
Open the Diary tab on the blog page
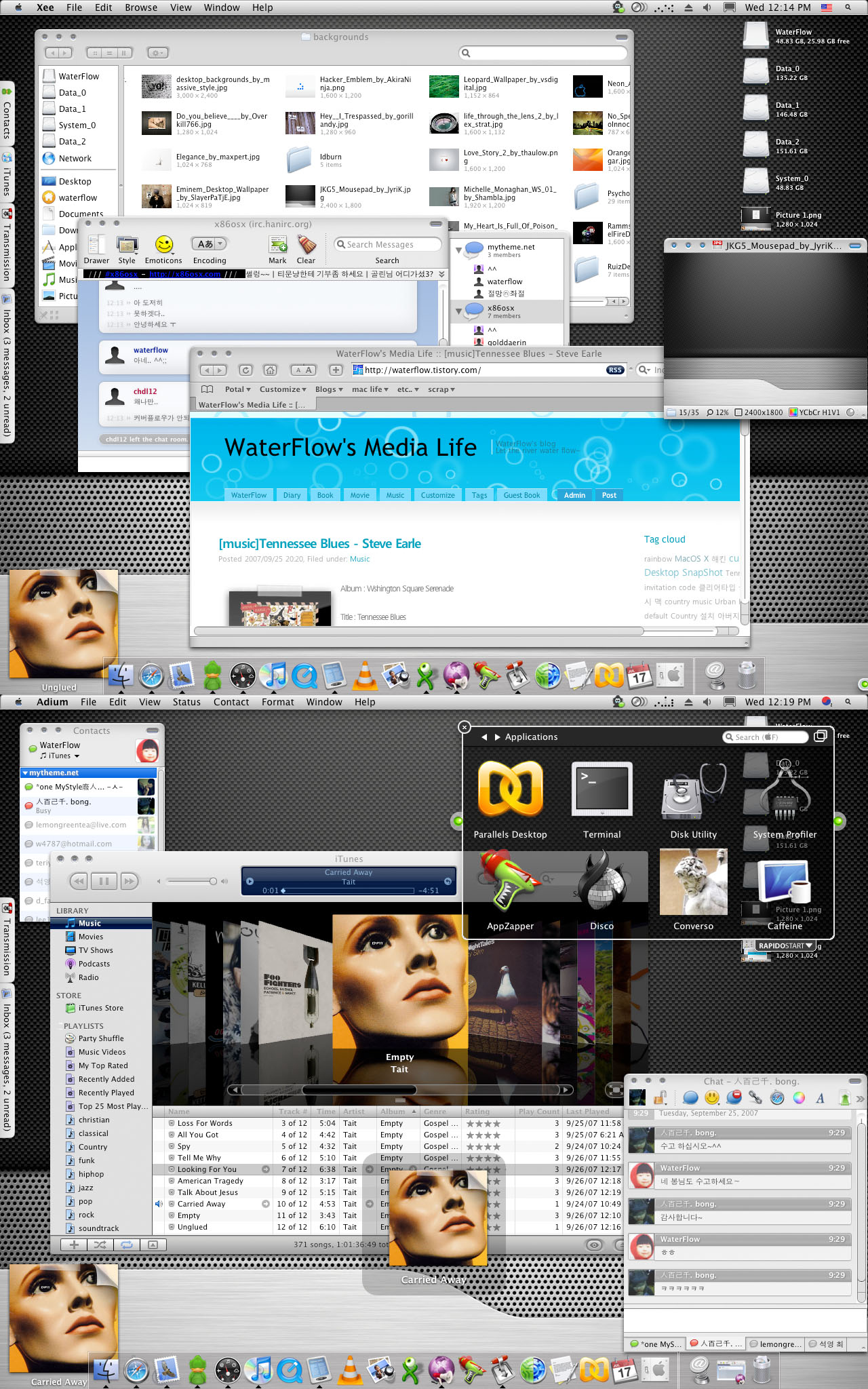(292, 495)
